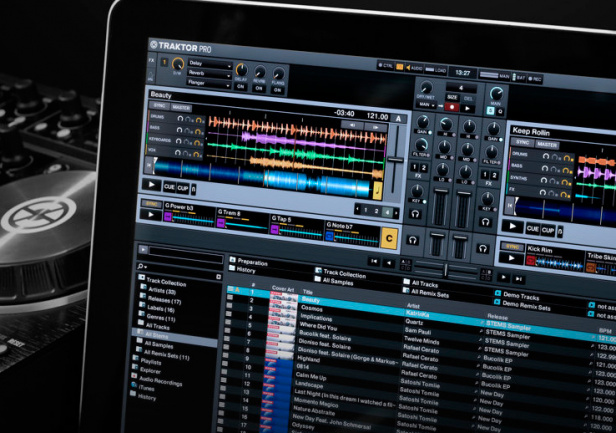Click the Drums stem headphone icon on Beauty deck

pyautogui.click(x=180, y=118)
